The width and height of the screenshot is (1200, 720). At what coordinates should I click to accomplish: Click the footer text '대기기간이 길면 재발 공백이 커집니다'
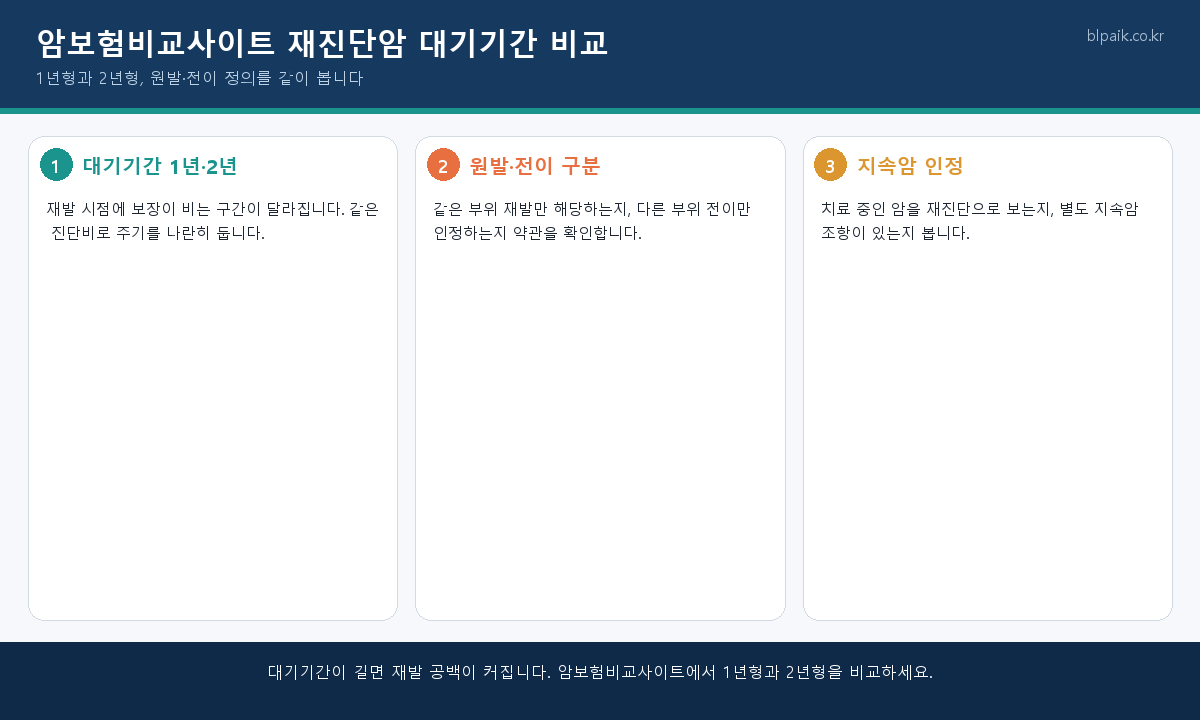pyautogui.click(x=409, y=672)
